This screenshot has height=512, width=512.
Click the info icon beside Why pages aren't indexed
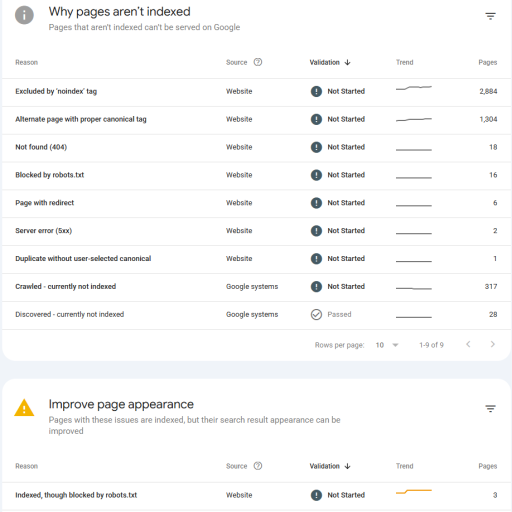click(24, 15)
